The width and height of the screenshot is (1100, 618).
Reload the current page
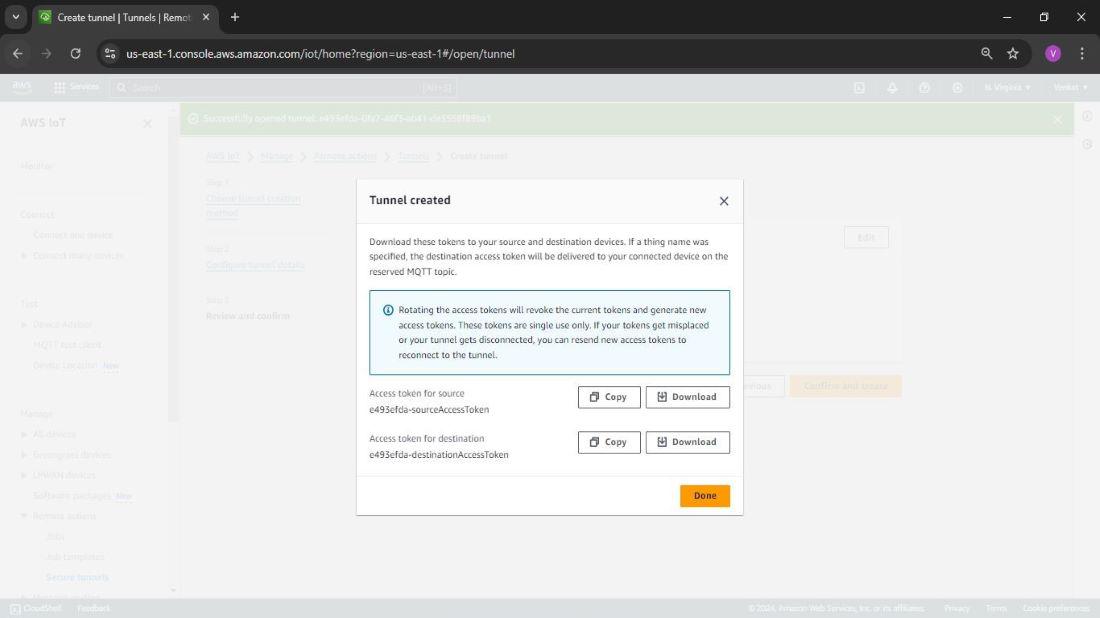pyautogui.click(x=75, y=53)
